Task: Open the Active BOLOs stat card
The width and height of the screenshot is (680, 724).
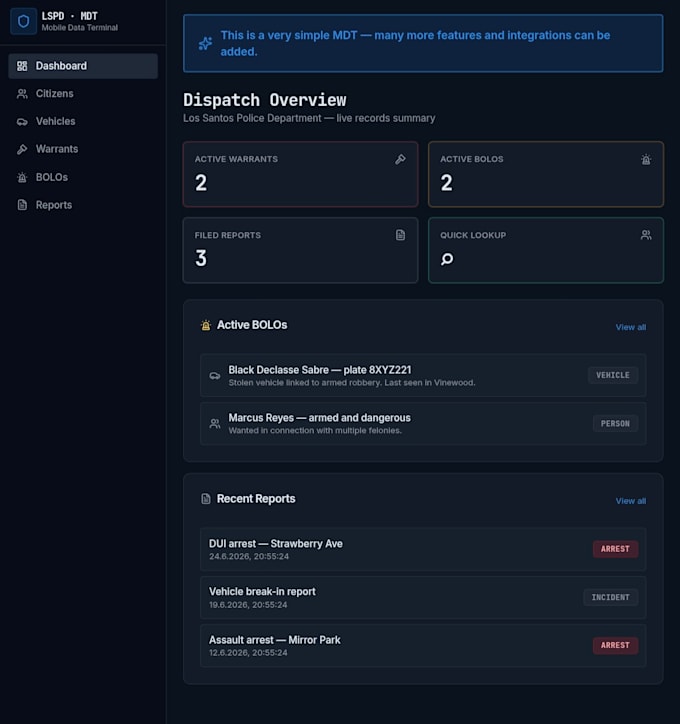Action: pyautogui.click(x=546, y=174)
